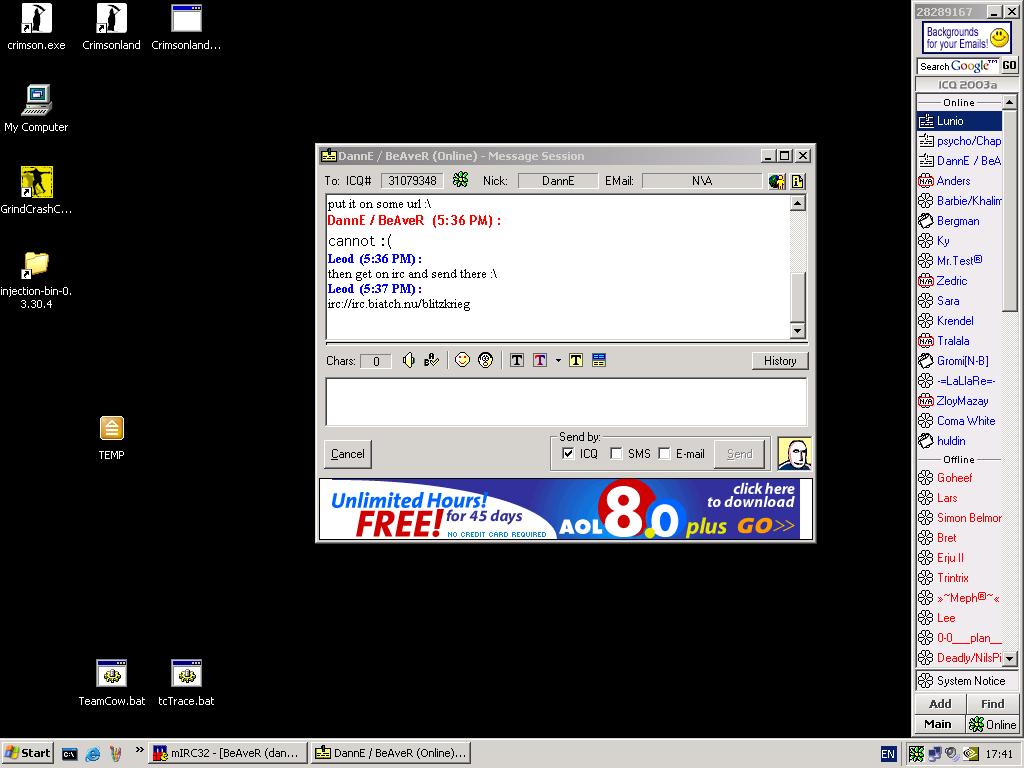Click the volume icon in system tray
The width and height of the screenshot is (1024, 768).
click(x=952, y=754)
